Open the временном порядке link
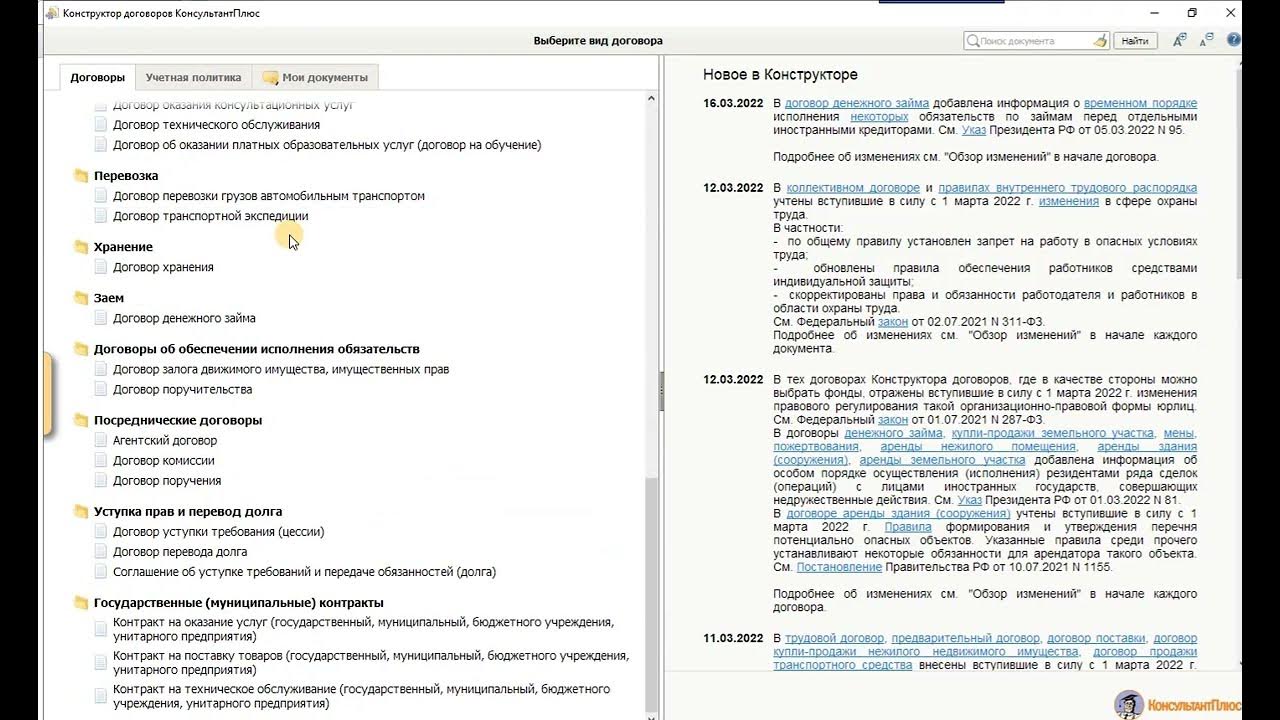The height and width of the screenshot is (720, 1280). 1140,103
